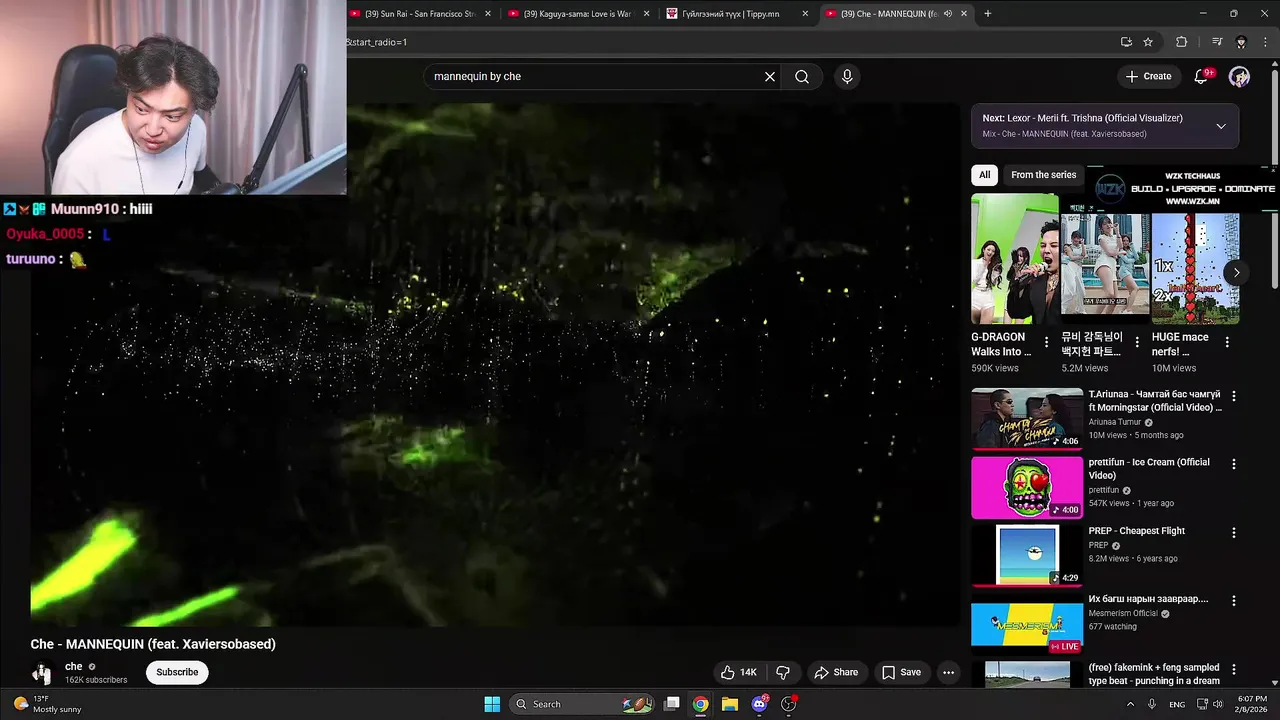This screenshot has width=1280, height=720.
Task: Open options for prettifun Ice Cream video
Action: click(1234, 464)
